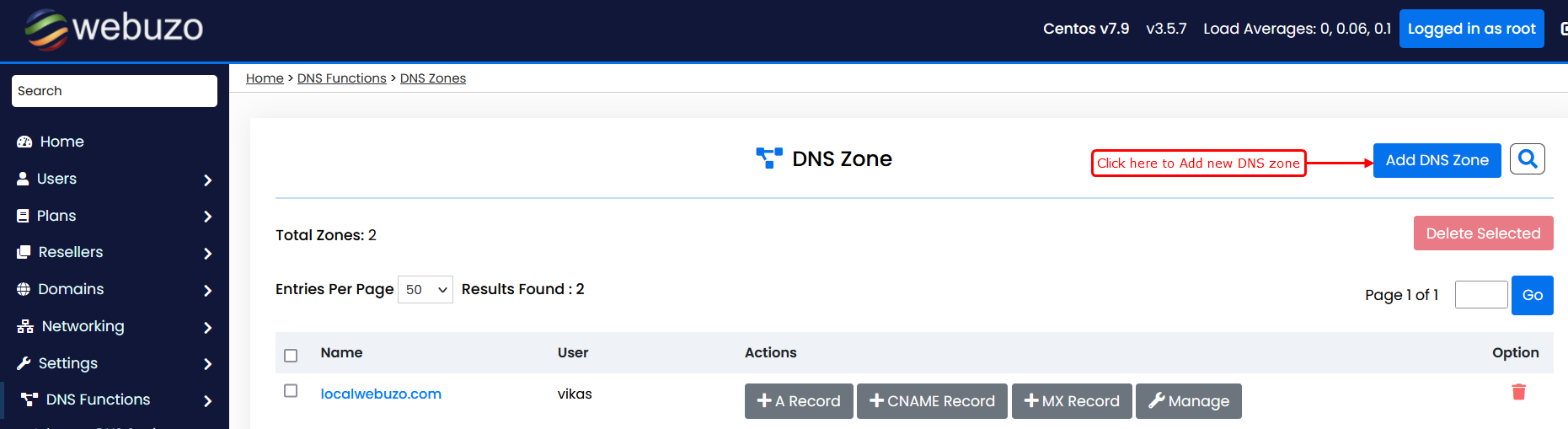Open DNS Functions sidebar menu
The height and width of the screenshot is (429, 1568).
coord(98,400)
